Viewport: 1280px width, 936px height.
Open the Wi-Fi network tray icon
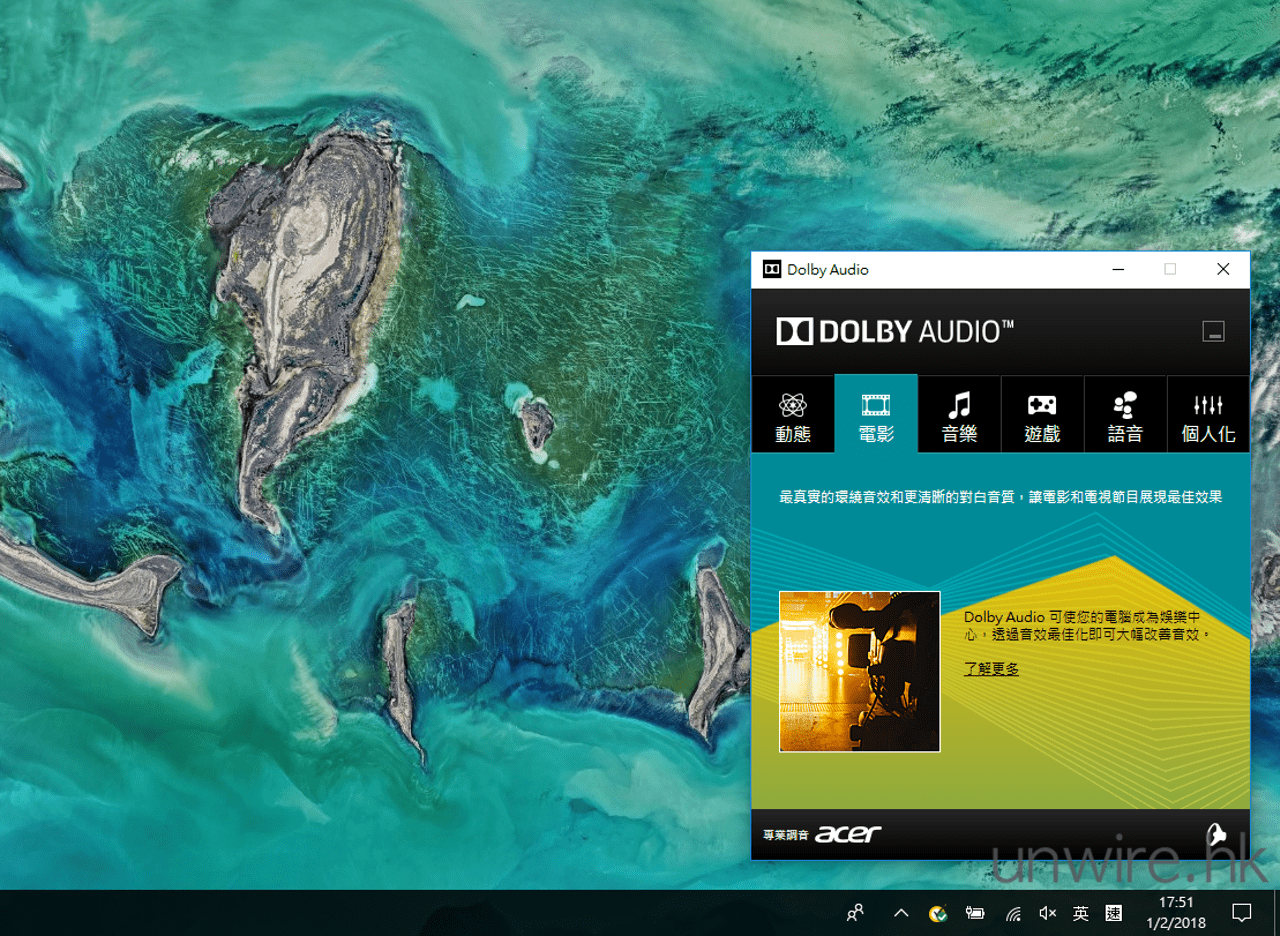click(1013, 913)
